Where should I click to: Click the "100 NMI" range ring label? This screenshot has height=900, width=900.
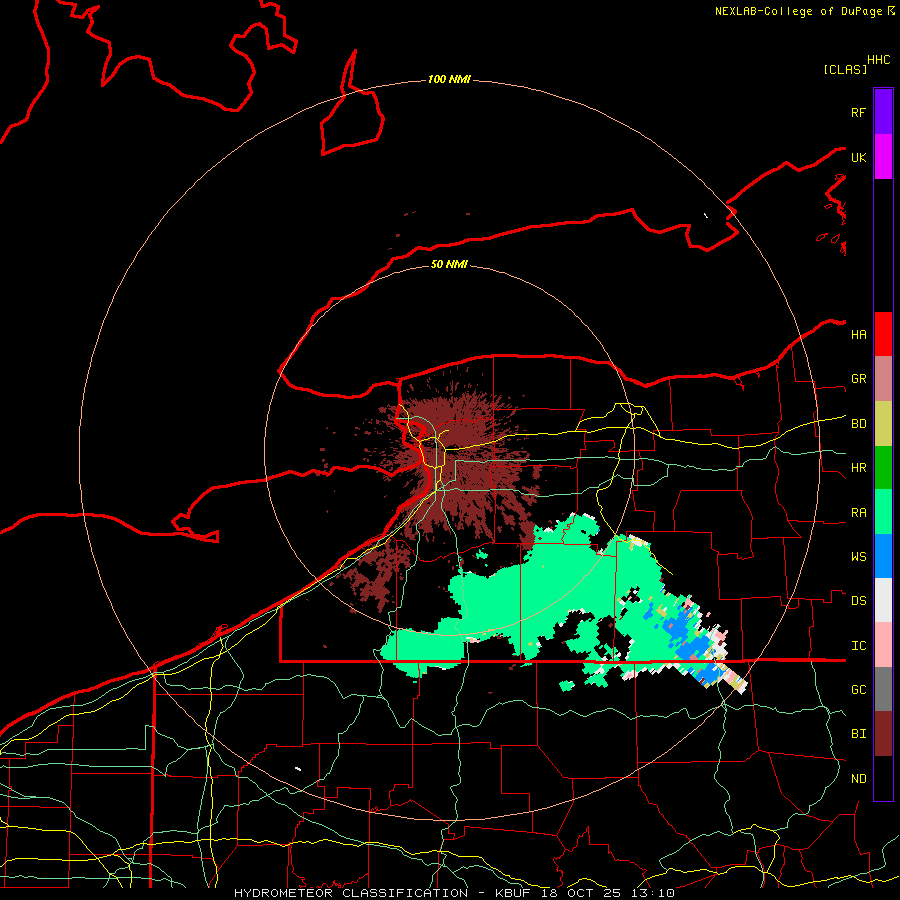449,79
